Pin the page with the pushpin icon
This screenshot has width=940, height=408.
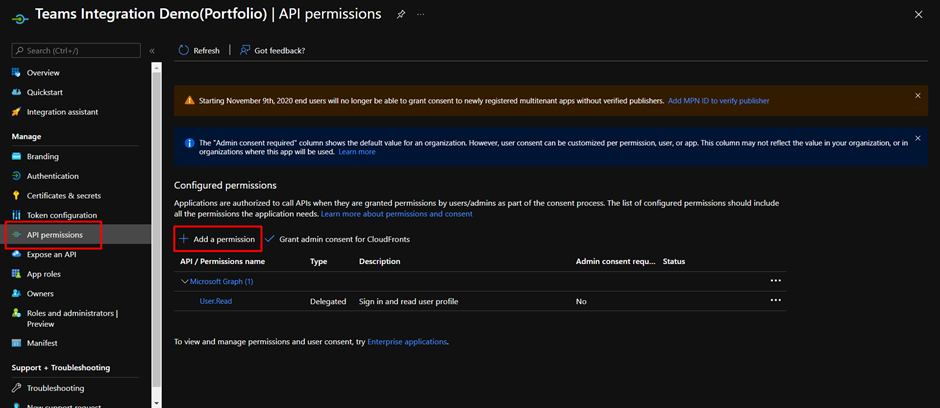[400, 14]
